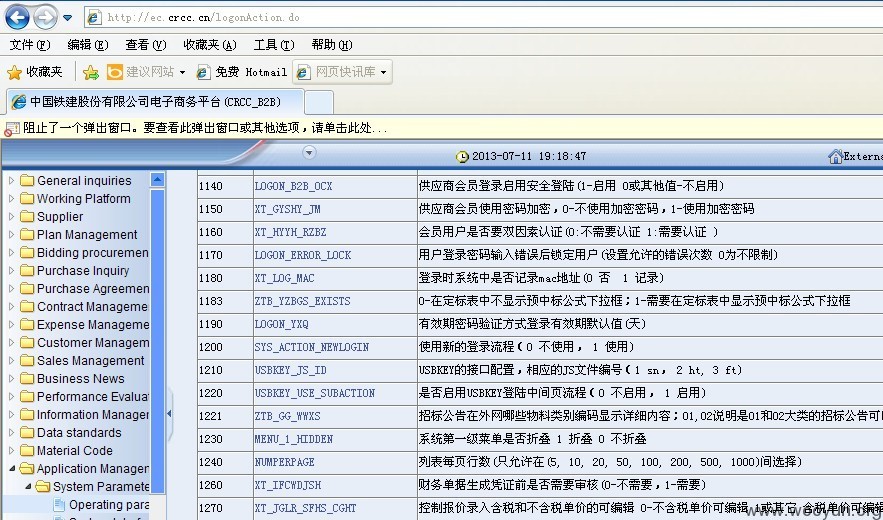The image size is (883, 520).
Task: Click the Contract Management folder icon
Action: pos(27,307)
